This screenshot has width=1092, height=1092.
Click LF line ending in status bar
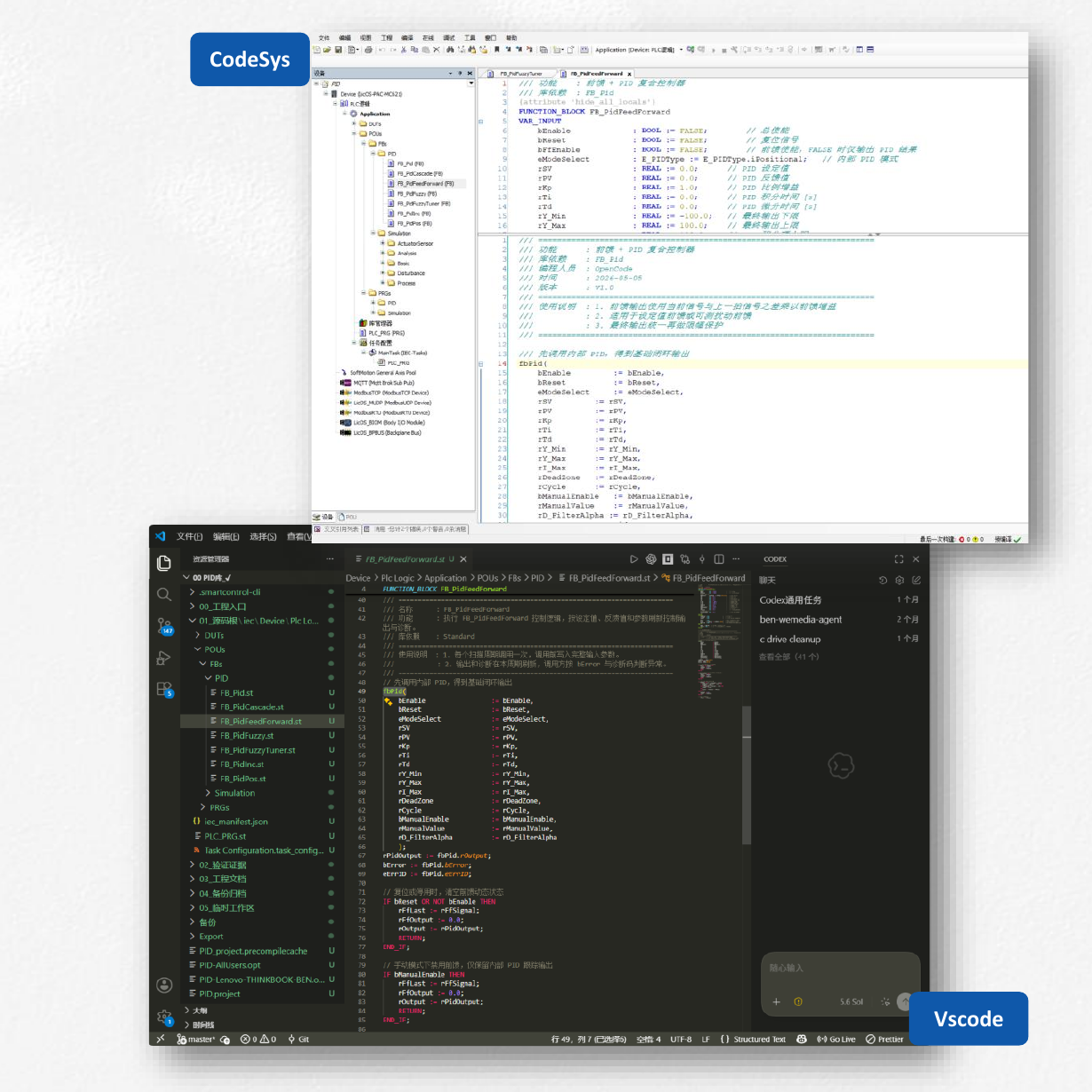click(706, 1039)
